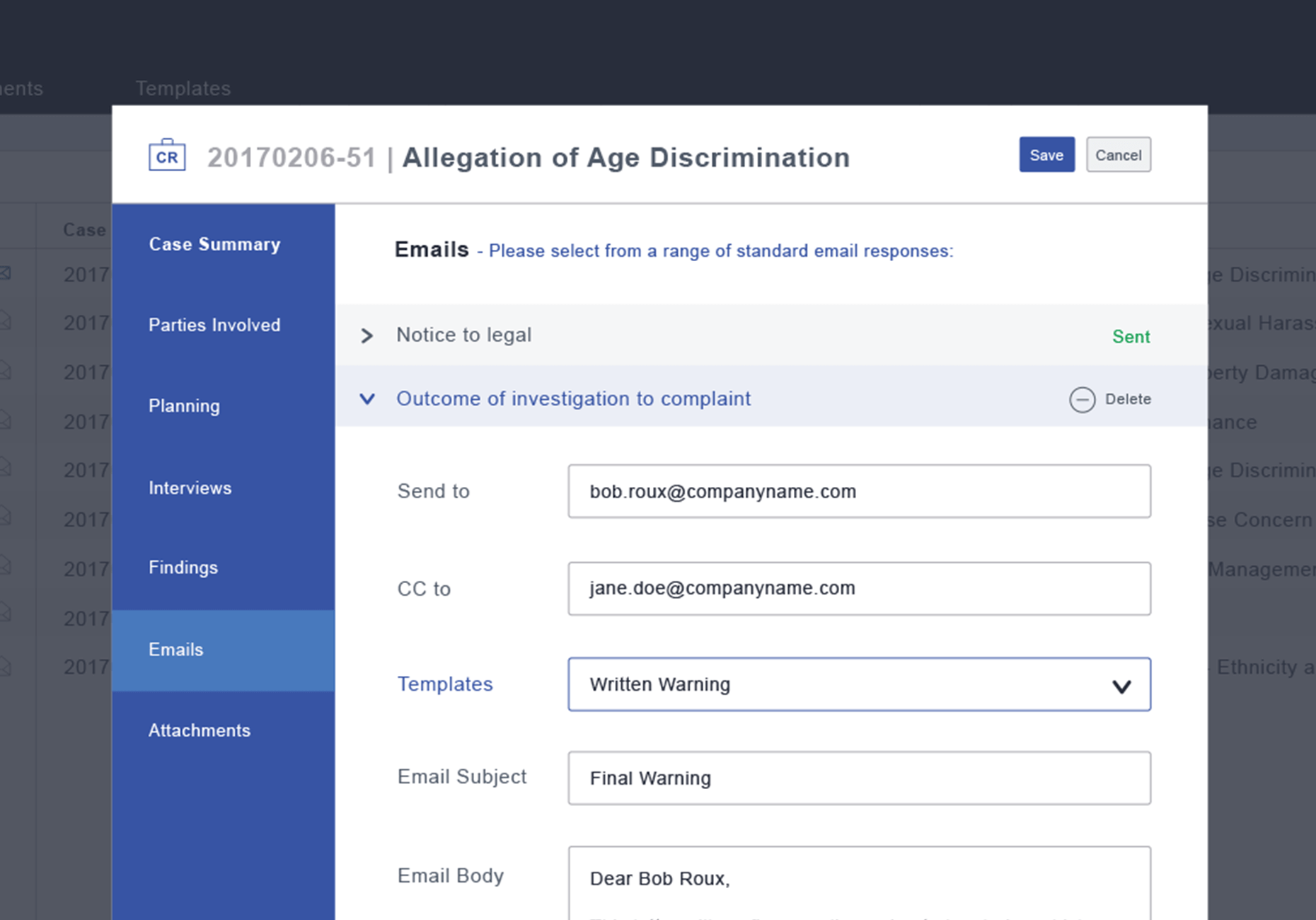1316x920 pixels.
Task: Click the Send to email field
Action: pos(859,491)
